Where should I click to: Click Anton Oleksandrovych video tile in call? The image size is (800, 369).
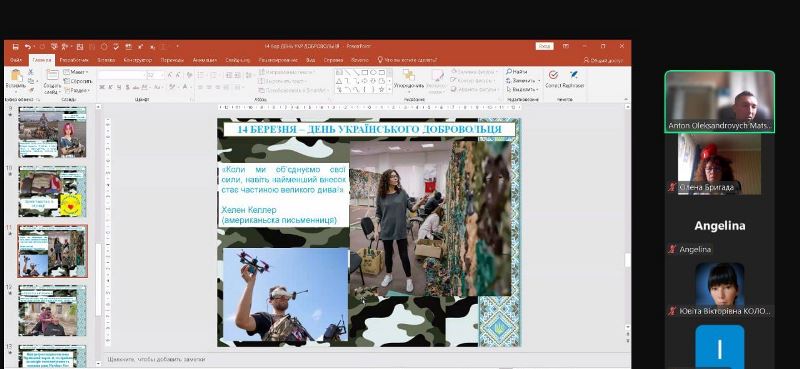coord(719,102)
